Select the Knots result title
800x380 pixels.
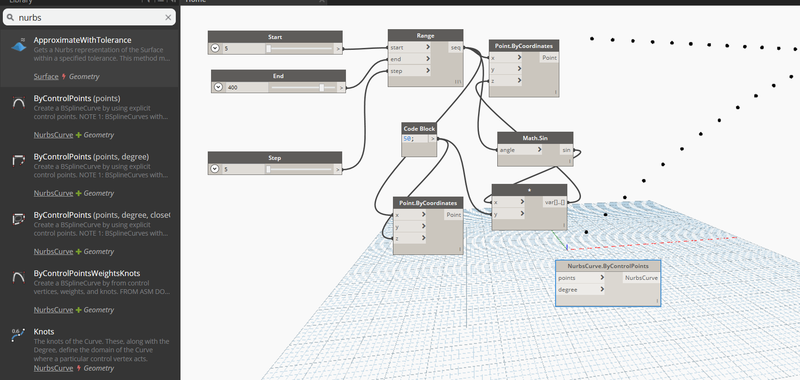click(x=44, y=332)
